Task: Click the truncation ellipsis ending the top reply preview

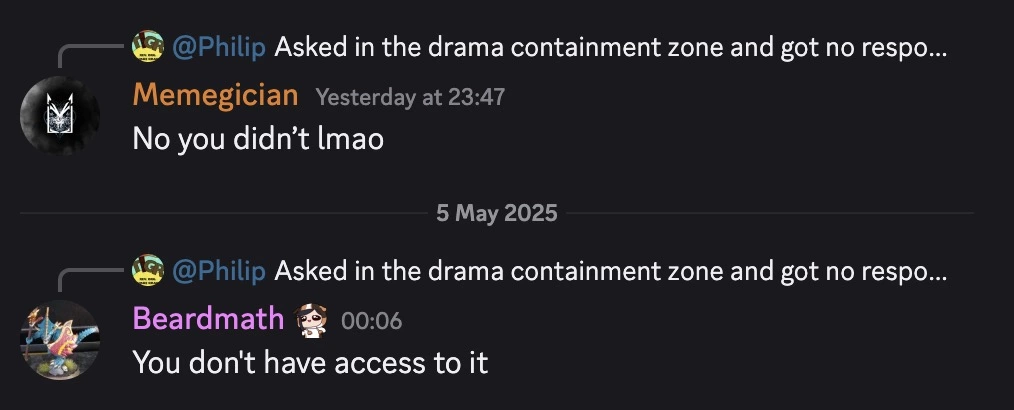Action: point(938,53)
